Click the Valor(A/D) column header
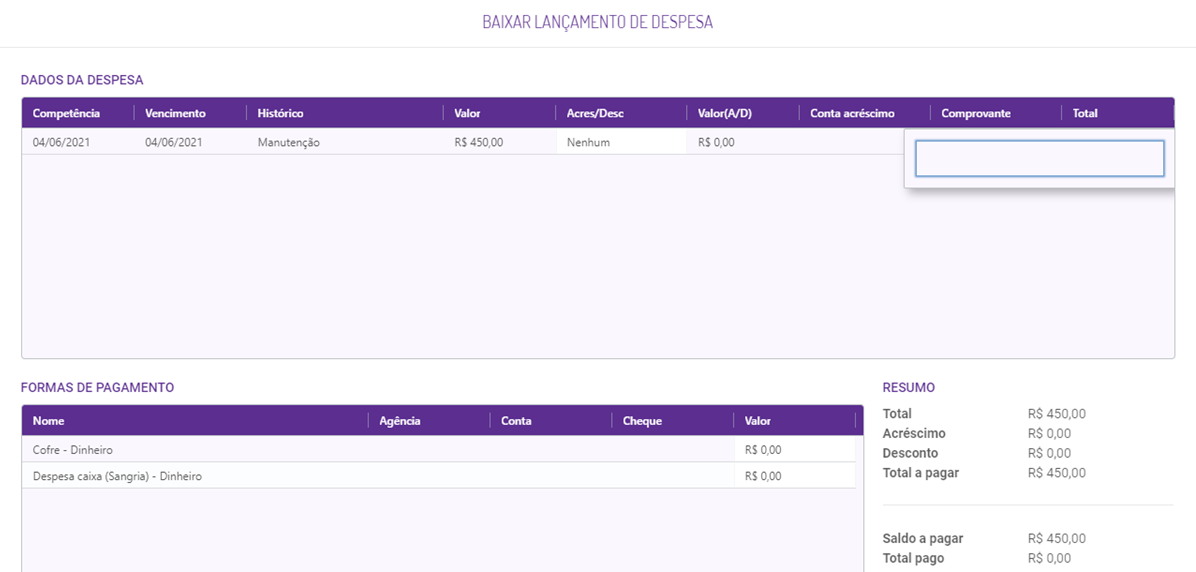Image resolution: width=1196 pixels, height=572 pixels. click(725, 113)
